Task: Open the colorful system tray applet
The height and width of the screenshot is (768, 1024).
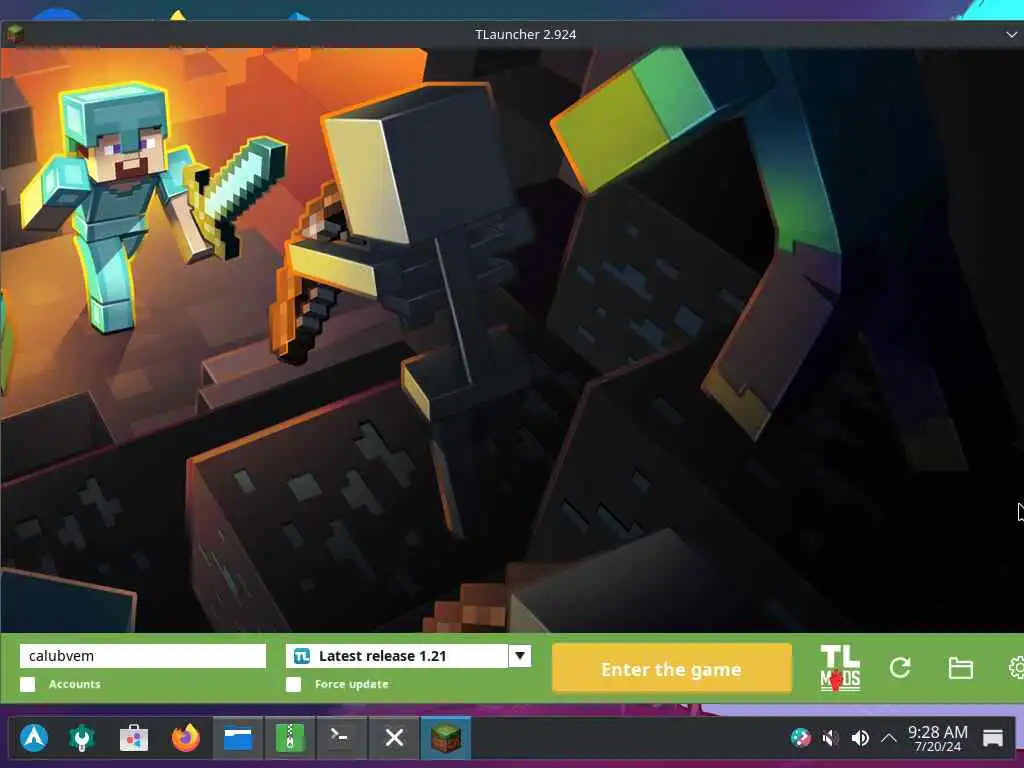Action: tap(801, 738)
